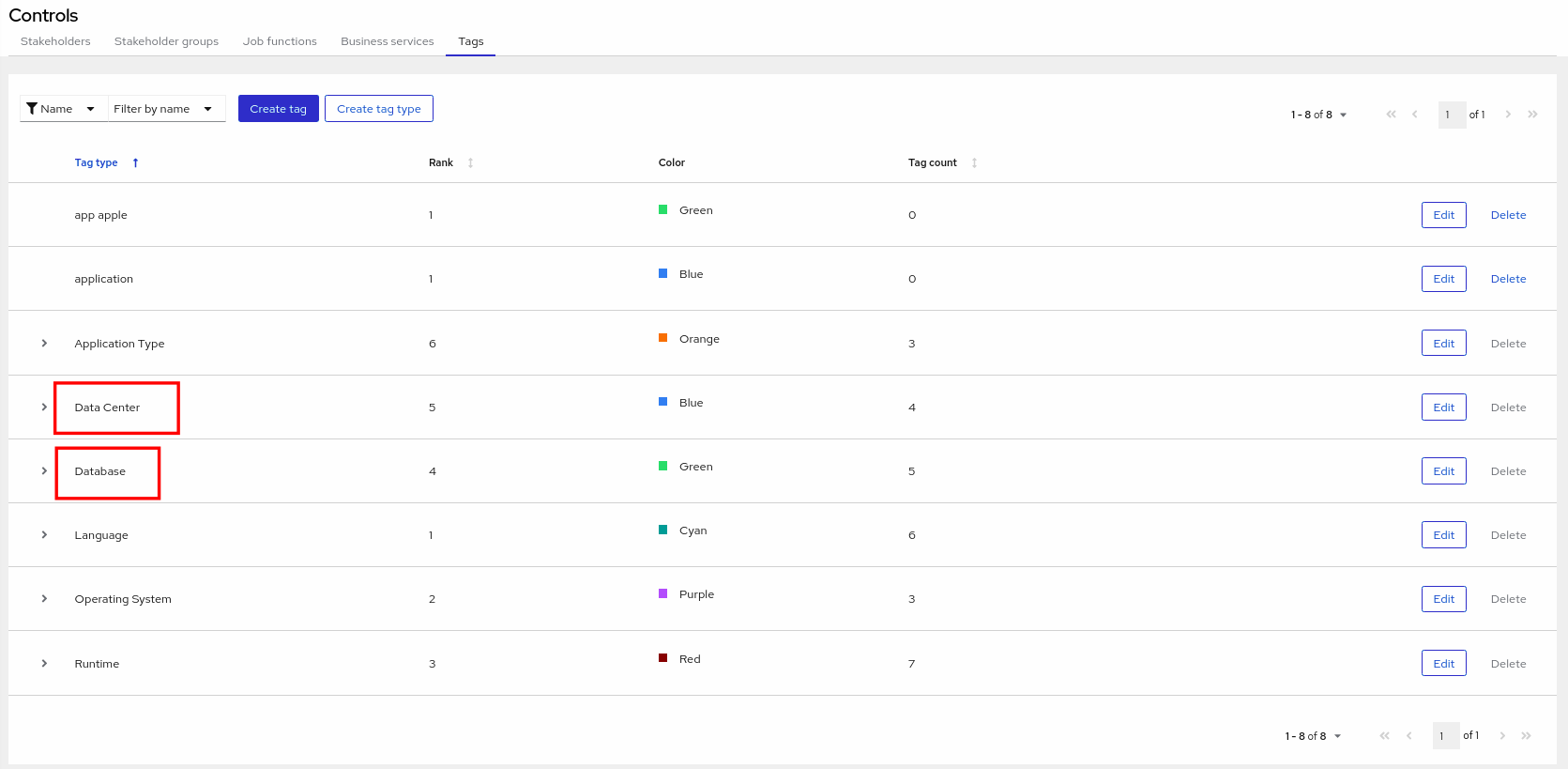The width and height of the screenshot is (1568, 769).
Task: Open top items-per-page dropdown 1-8 of 8
Action: tap(1318, 115)
